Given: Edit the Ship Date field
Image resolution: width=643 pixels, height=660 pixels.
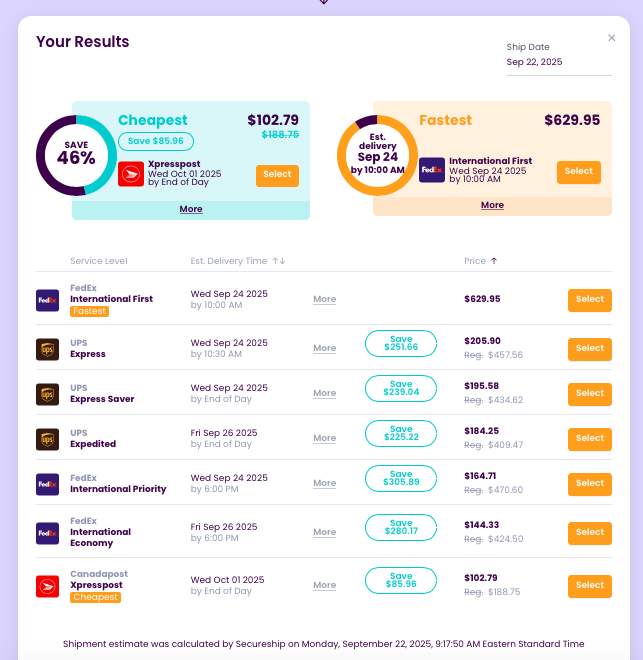Looking at the screenshot, I should click(558, 62).
